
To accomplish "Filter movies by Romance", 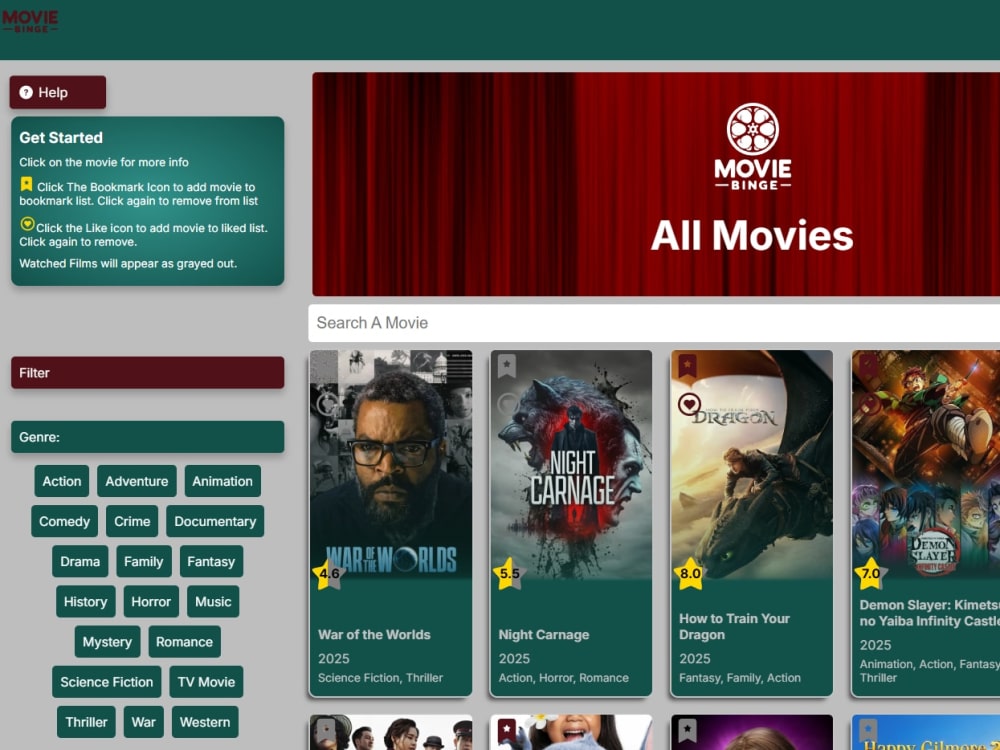I will (x=184, y=642).
